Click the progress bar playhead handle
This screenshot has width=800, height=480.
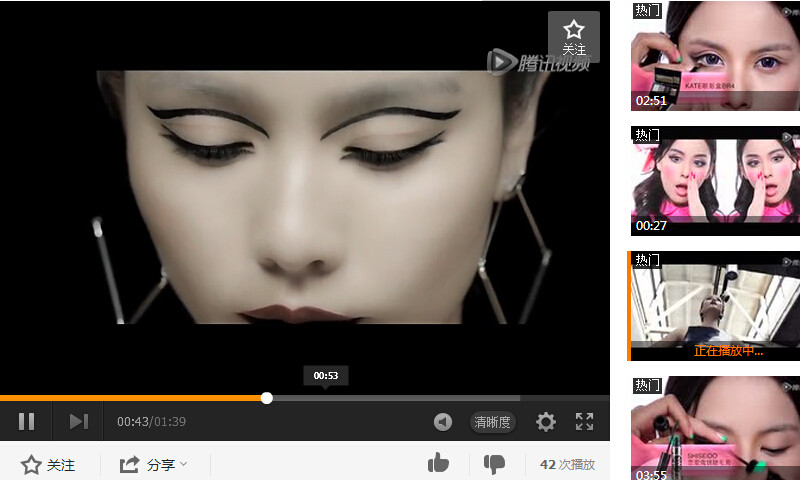[266, 398]
